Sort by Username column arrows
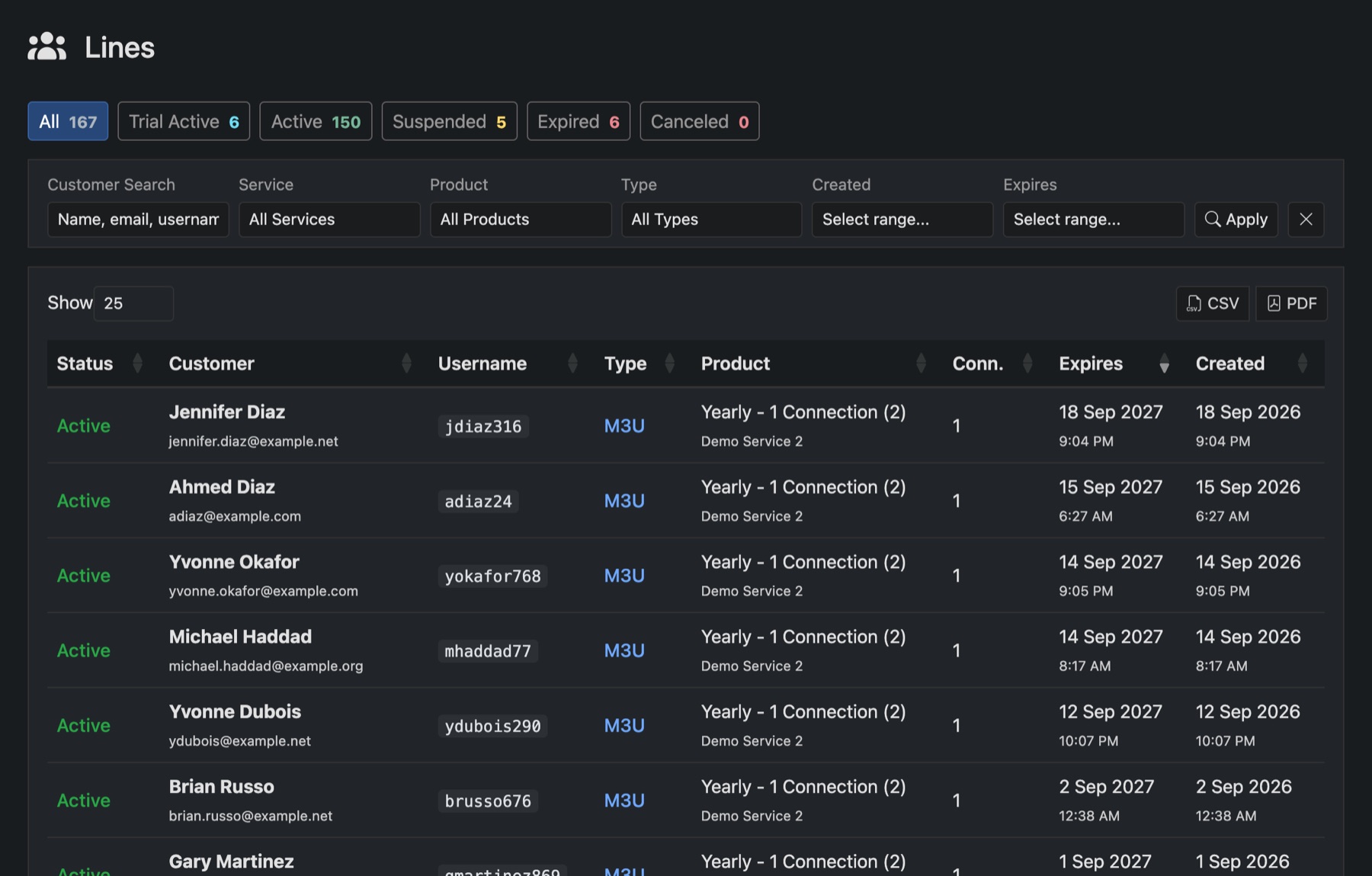Viewport: 1372px width, 876px height. point(572,363)
